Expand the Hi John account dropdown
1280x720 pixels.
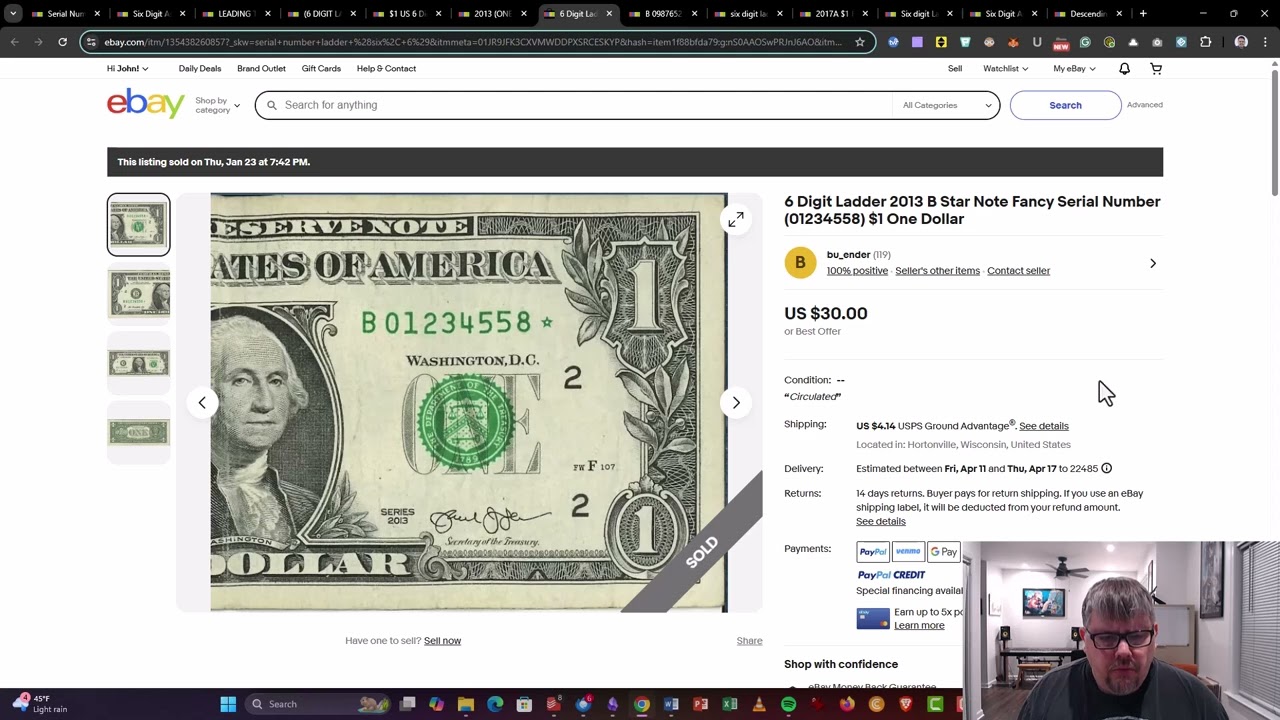(x=127, y=68)
